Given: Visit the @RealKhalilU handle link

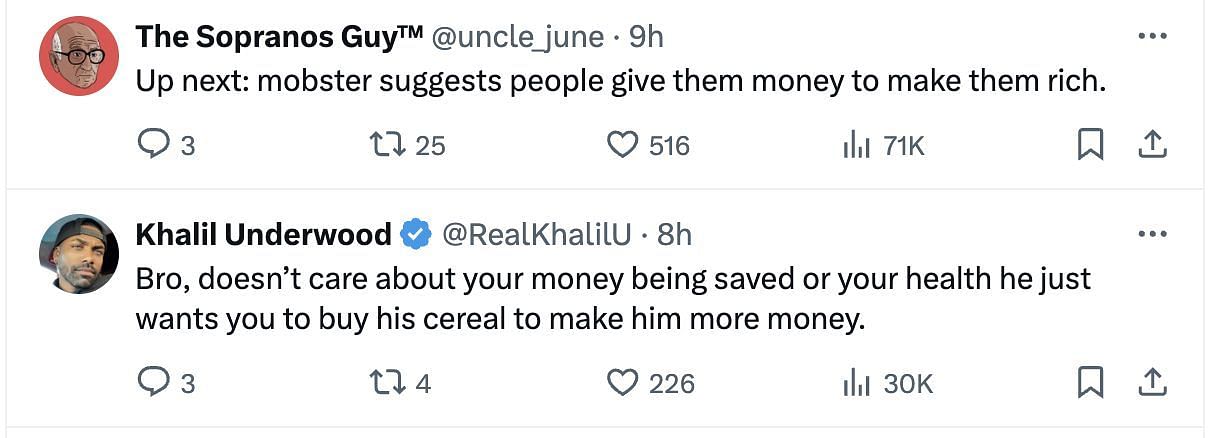Looking at the screenshot, I should point(536,235).
